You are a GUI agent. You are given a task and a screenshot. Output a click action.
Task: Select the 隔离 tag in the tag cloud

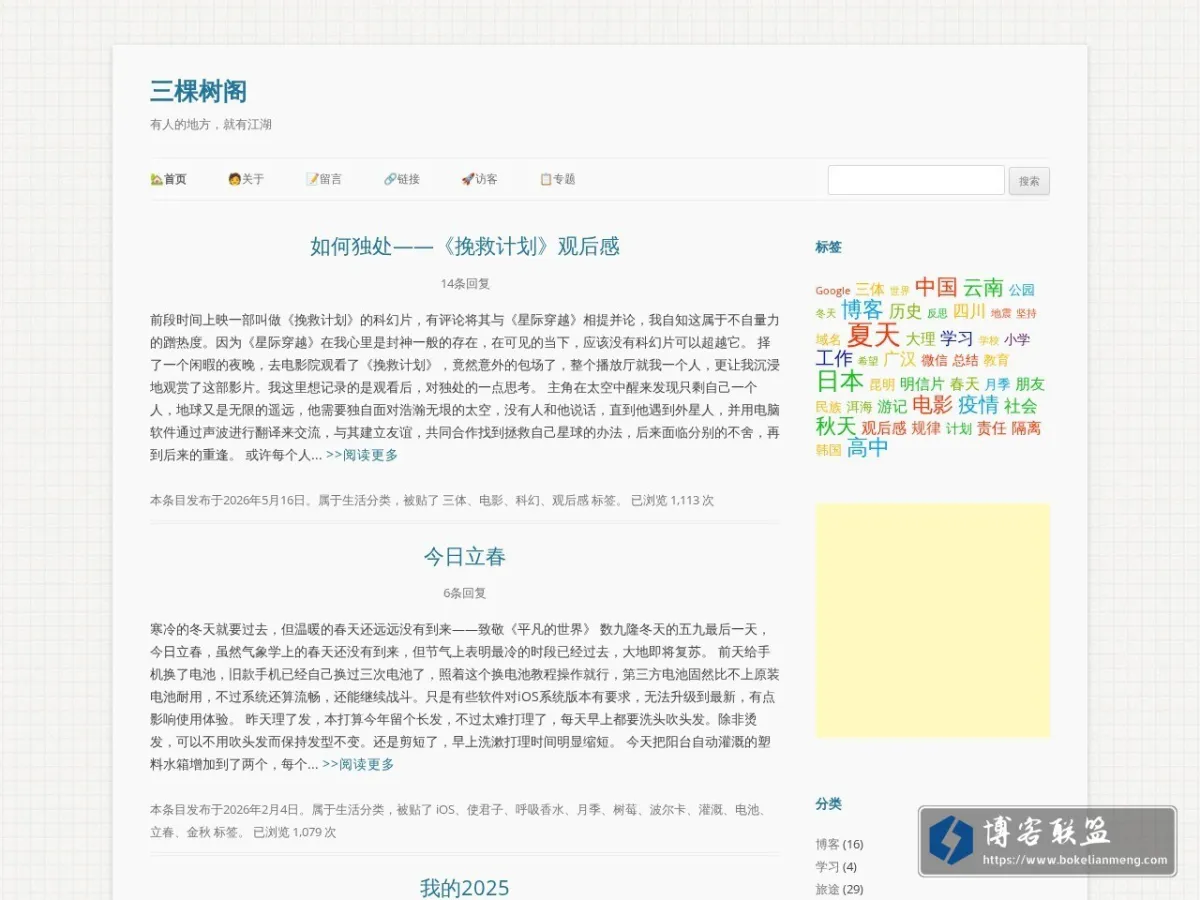click(1026, 428)
